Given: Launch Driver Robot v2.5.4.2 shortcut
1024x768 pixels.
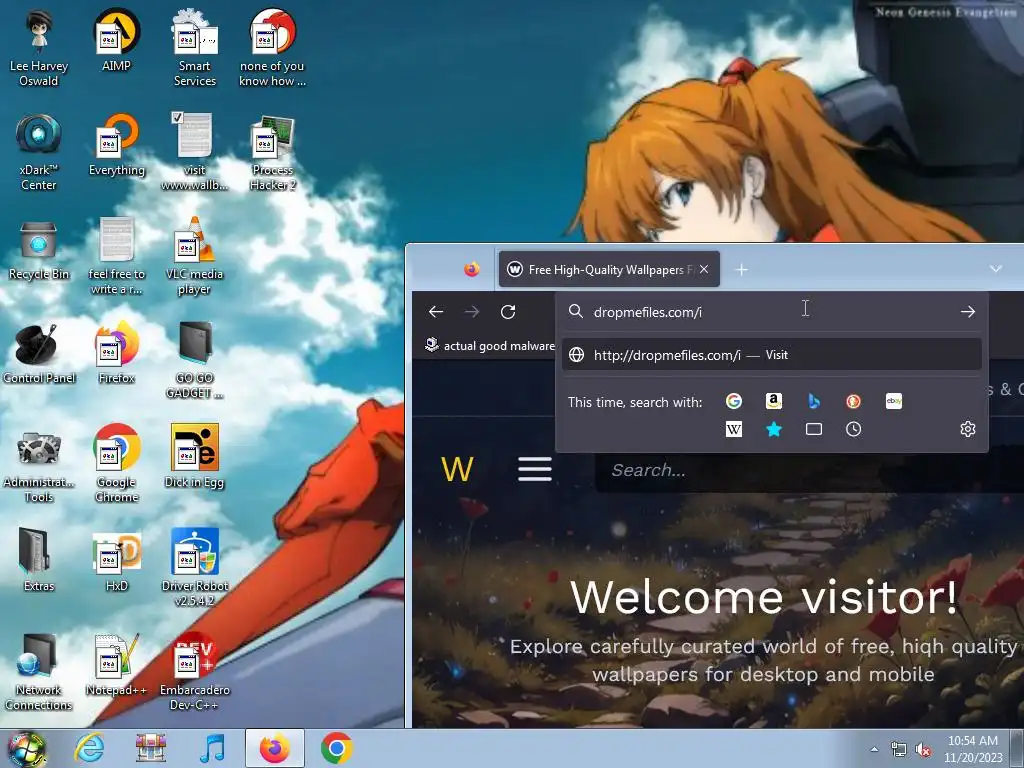Looking at the screenshot, I should (x=195, y=567).
